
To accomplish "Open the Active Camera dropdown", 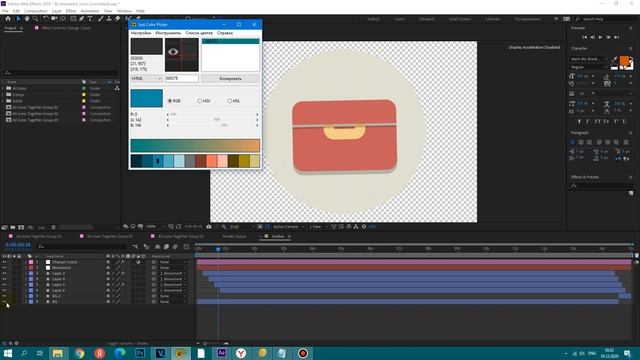I will [288, 227].
